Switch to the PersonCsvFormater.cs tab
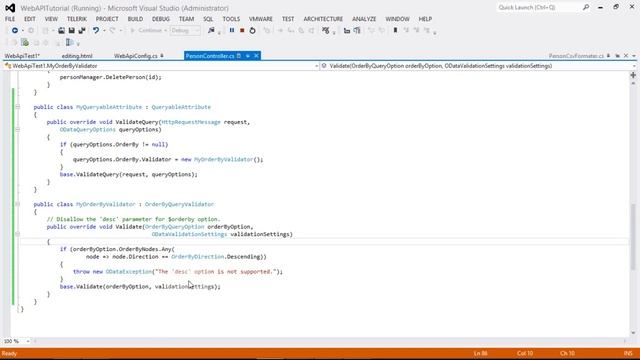Screen dimensions: 640x360 576,56
